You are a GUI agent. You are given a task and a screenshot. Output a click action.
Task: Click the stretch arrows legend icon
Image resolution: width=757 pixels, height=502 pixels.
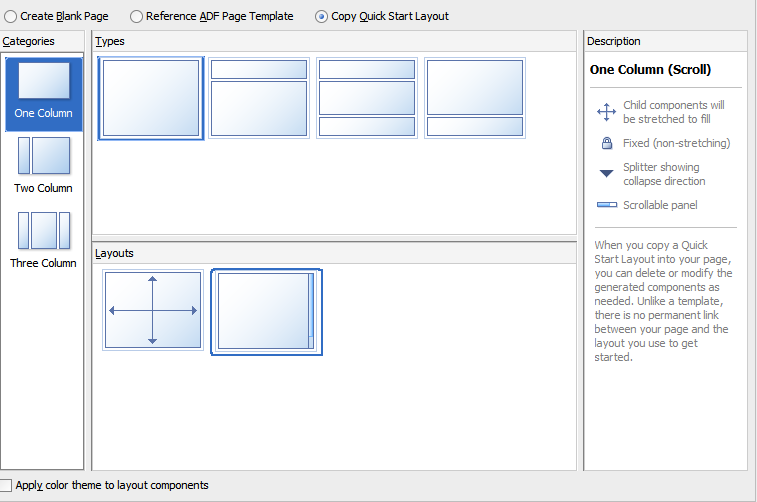(606, 112)
